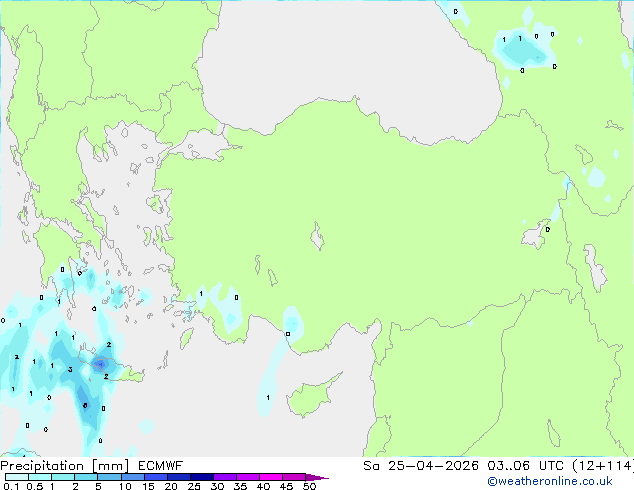This screenshot has width=634, height=490.
Task: Click the darkest blue rain cell over western Crete
Action: pos(100,365)
